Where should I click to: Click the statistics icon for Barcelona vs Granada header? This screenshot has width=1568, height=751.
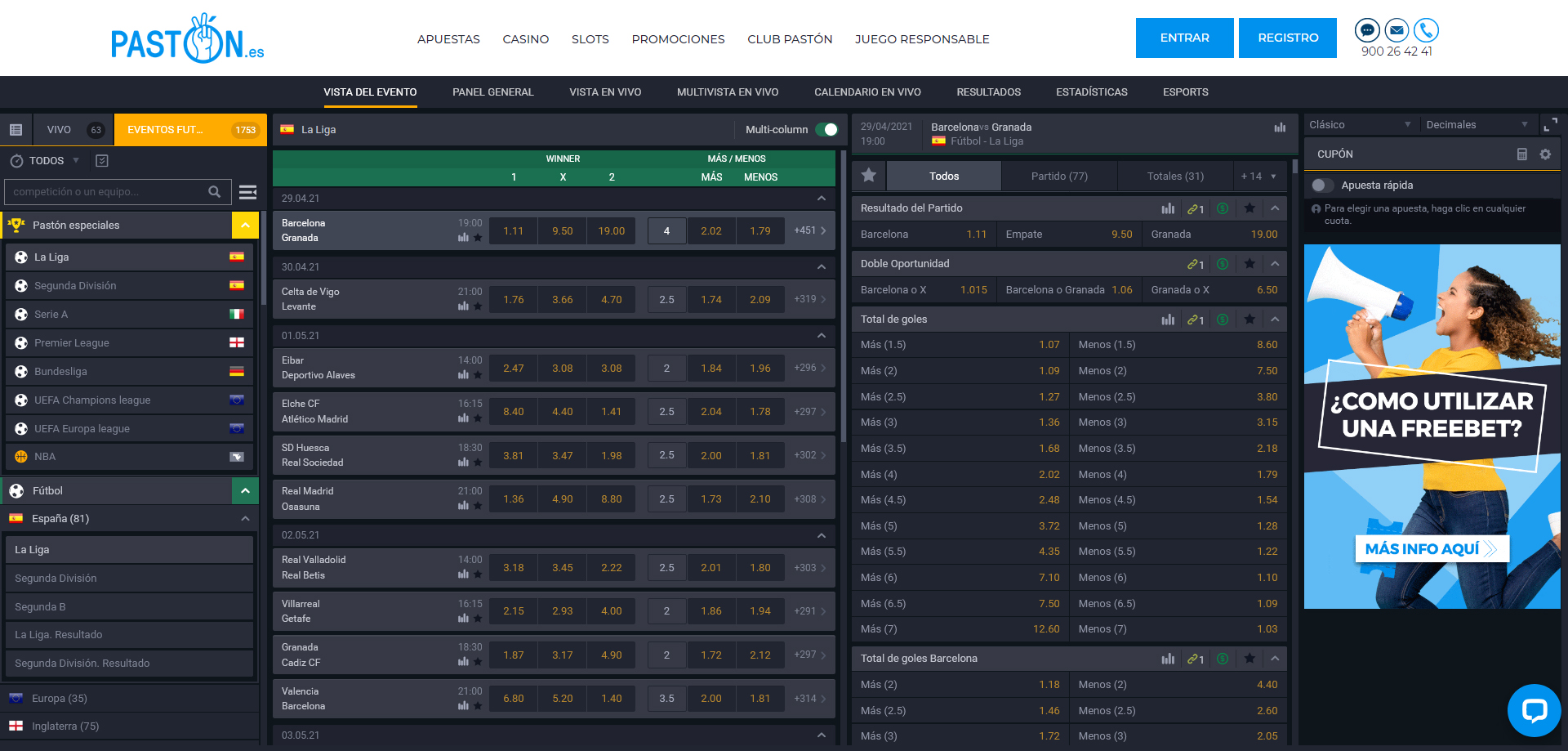1280,127
